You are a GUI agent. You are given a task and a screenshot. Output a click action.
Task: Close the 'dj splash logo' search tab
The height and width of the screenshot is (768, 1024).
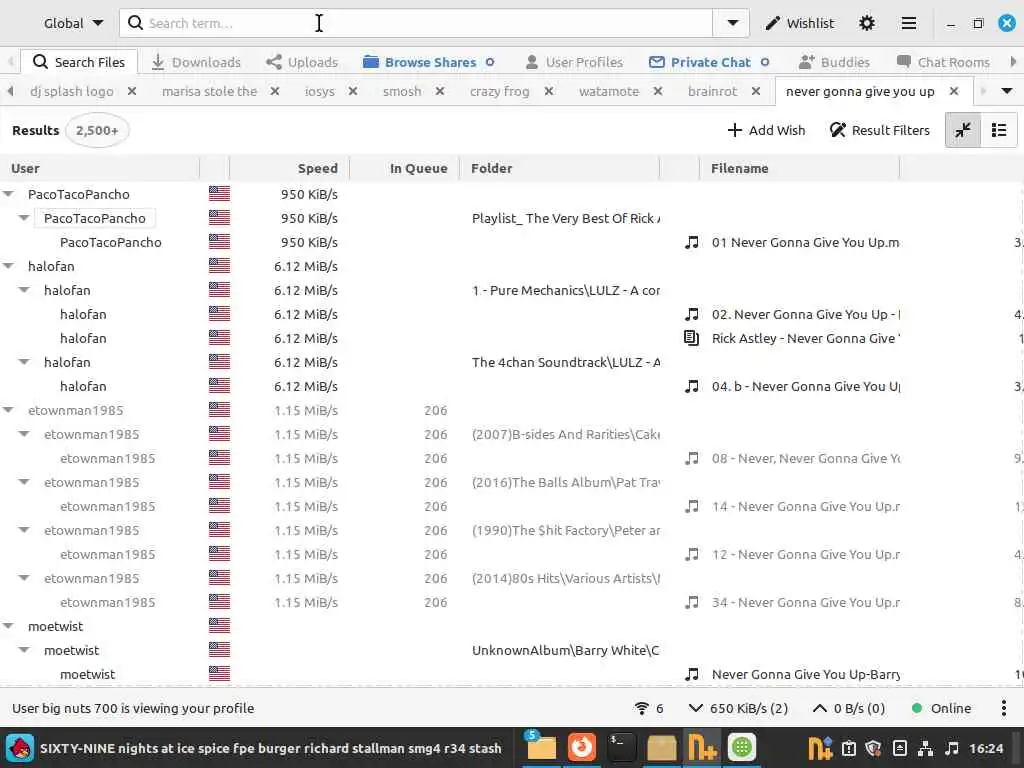pyautogui.click(x=132, y=91)
